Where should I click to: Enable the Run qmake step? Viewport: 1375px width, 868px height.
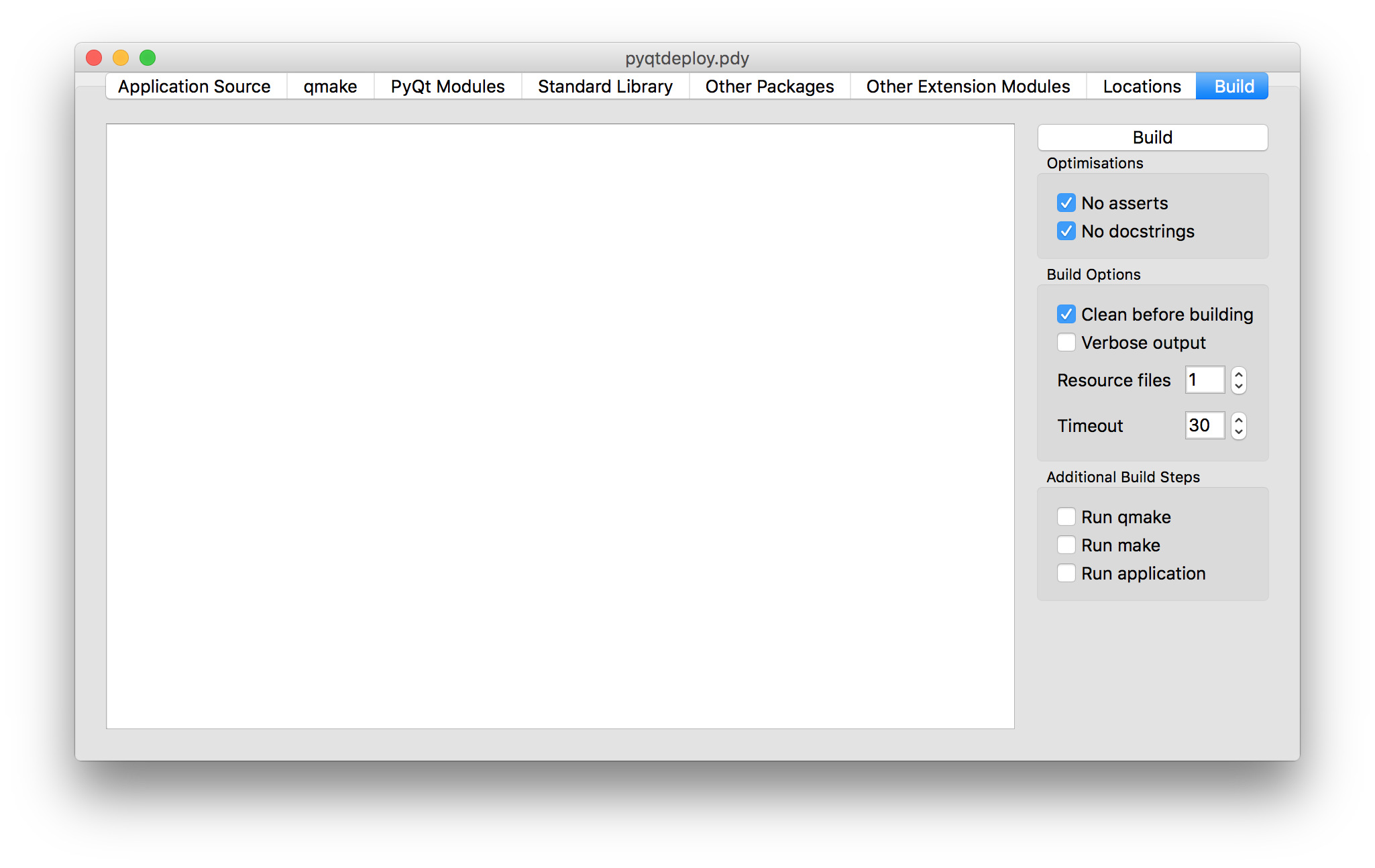click(1066, 517)
